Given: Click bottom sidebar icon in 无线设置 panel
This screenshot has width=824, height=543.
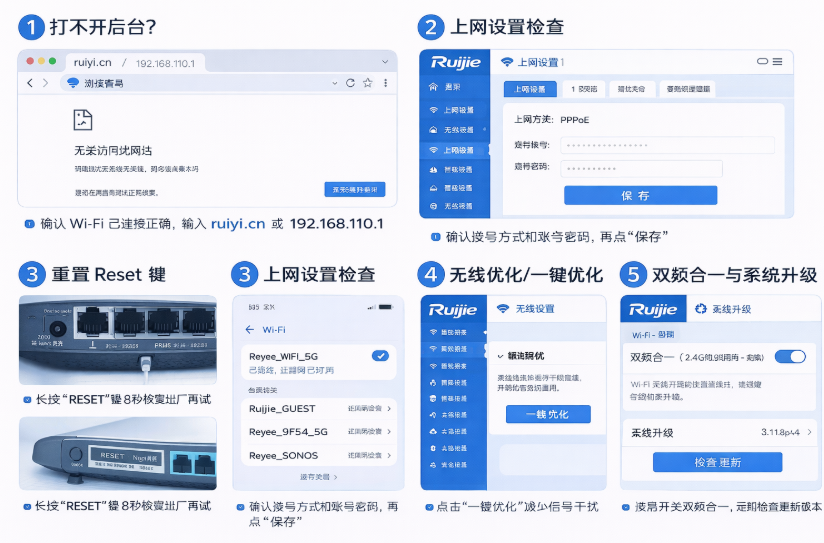Looking at the screenshot, I should pyautogui.click(x=433, y=465).
